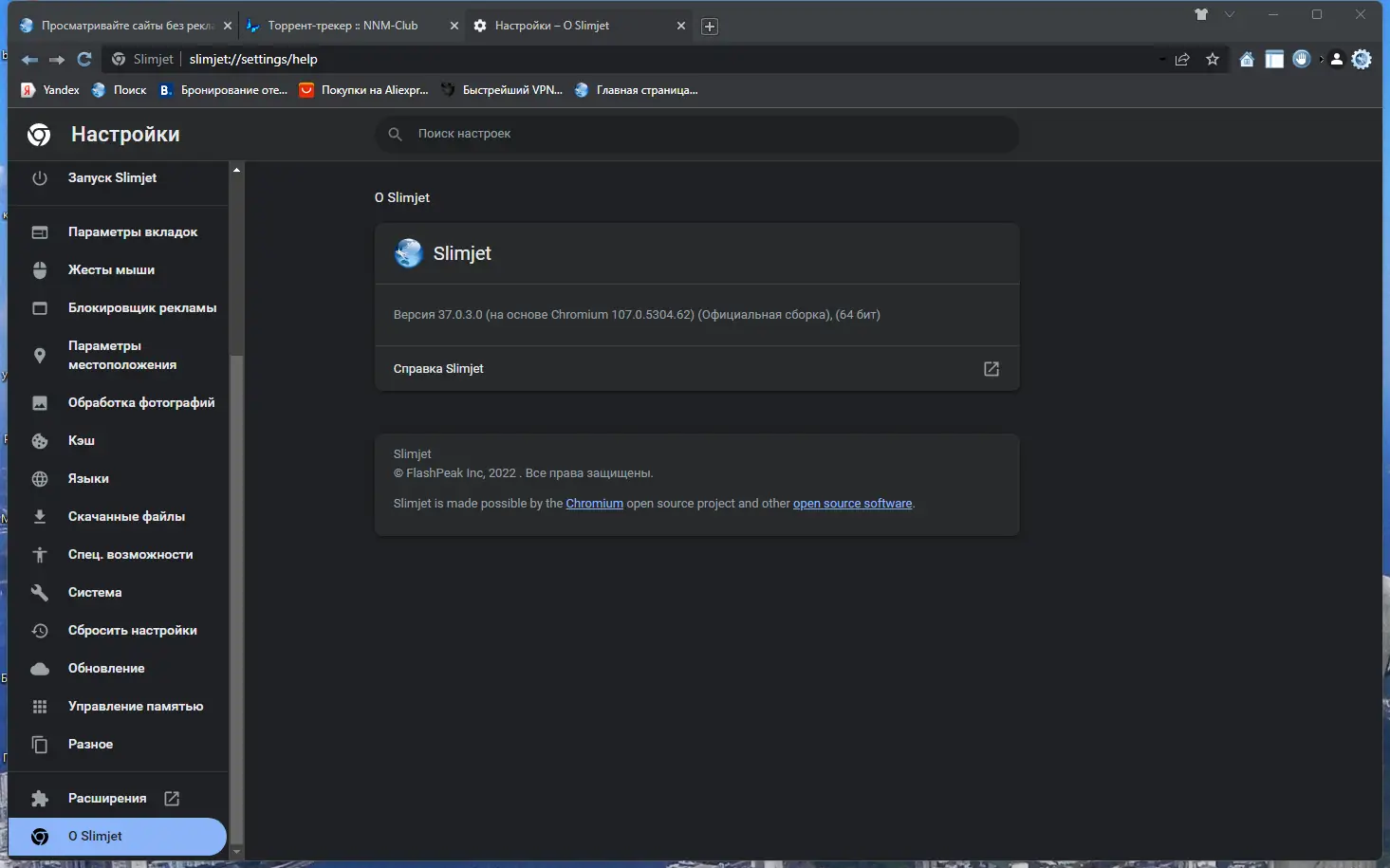The image size is (1390, 868).
Task: Open the Главная страница... bookmark
Action: [x=637, y=90]
